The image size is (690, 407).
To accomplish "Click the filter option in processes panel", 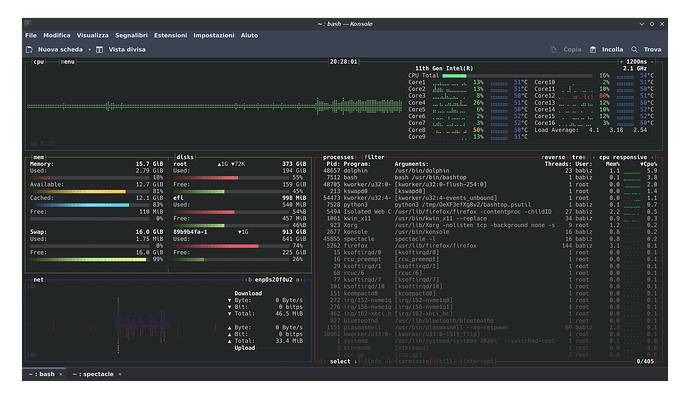I will 374,157.
